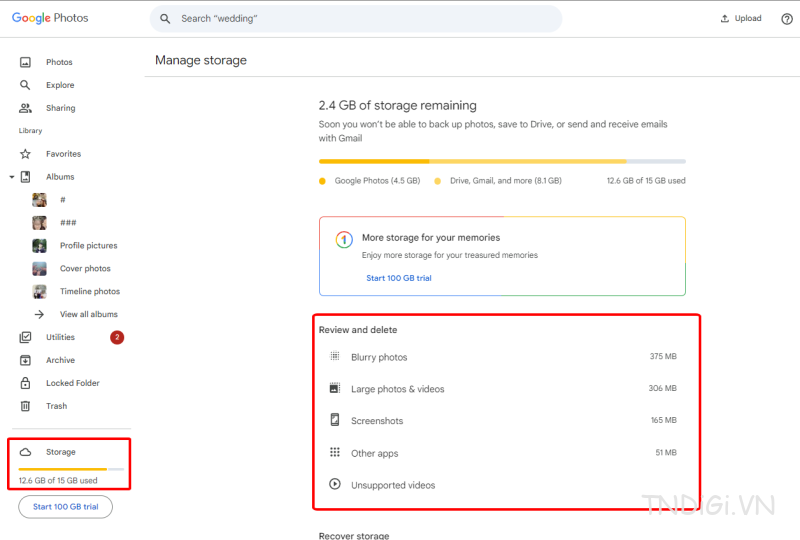This screenshot has height=540, width=800.
Task: Click the Utilities checkmark icon
Action: pyautogui.click(x=25, y=337)
